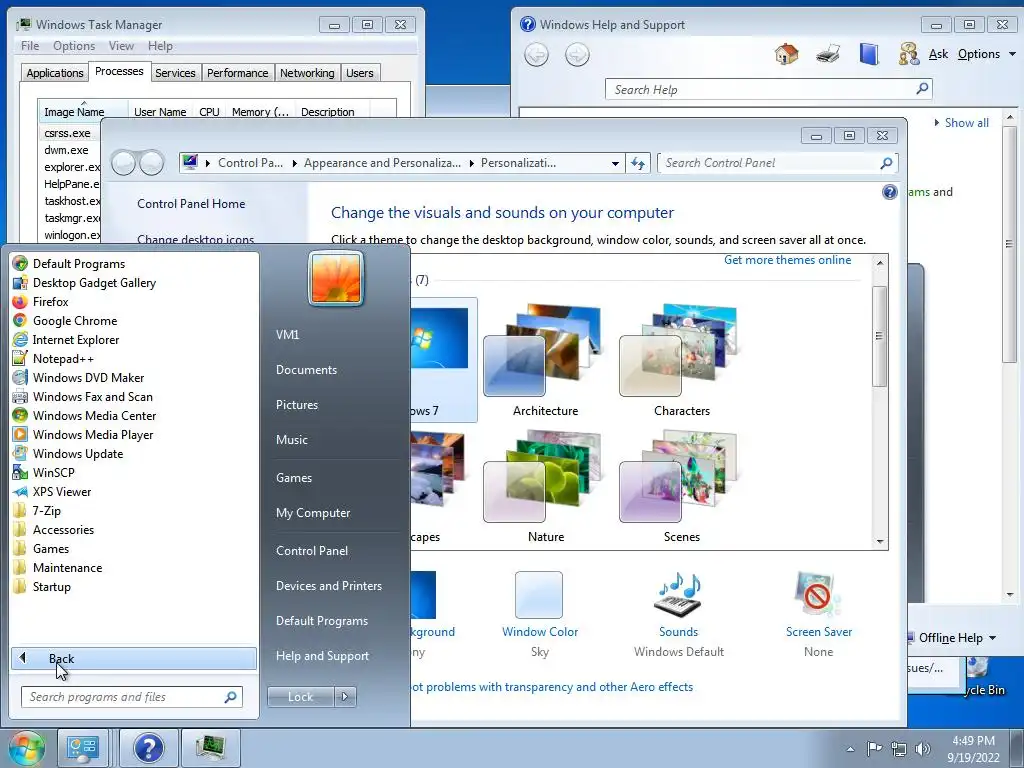
Task: Open Devices and Printers
Action: (328, 586)
